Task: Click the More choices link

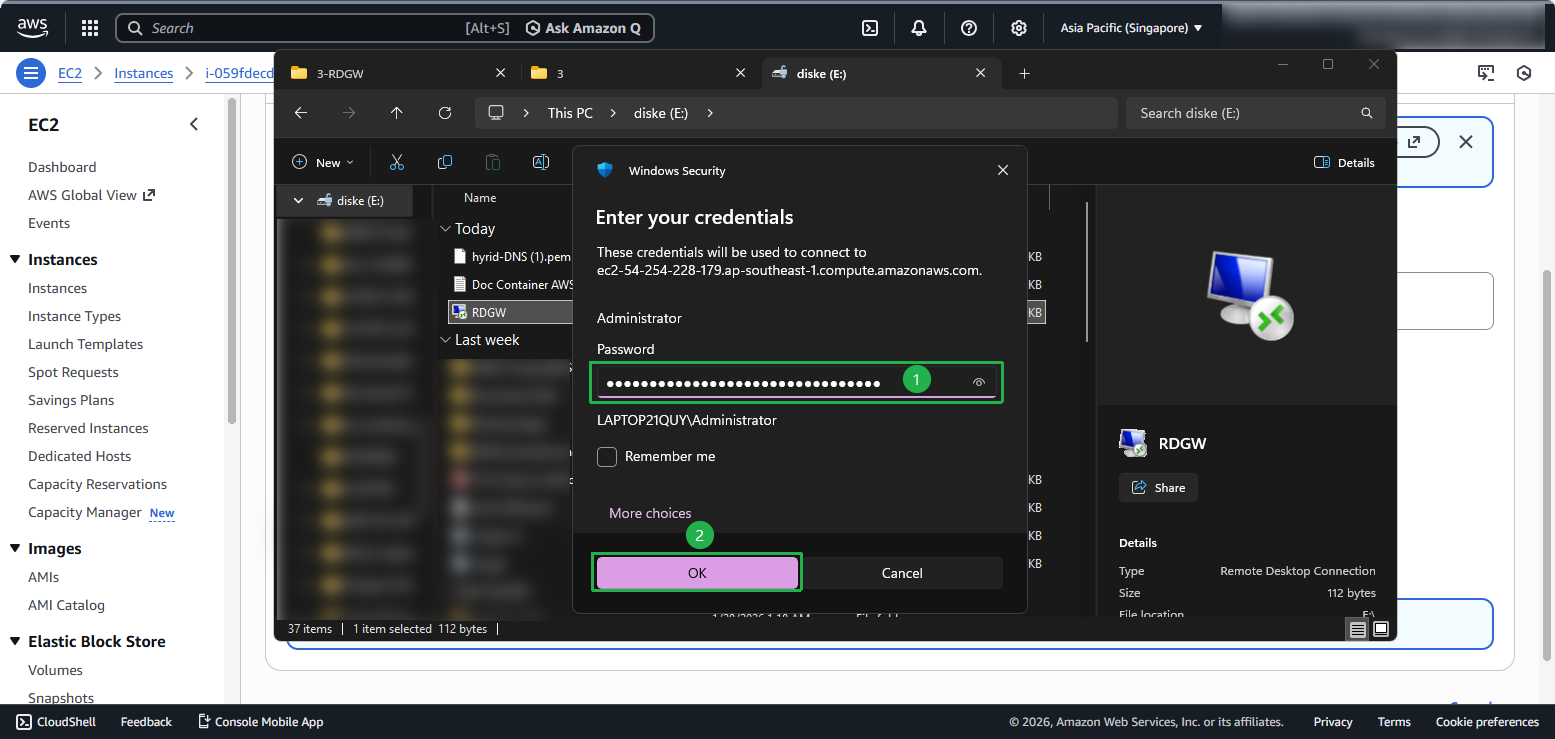Action: coord(650,513)
